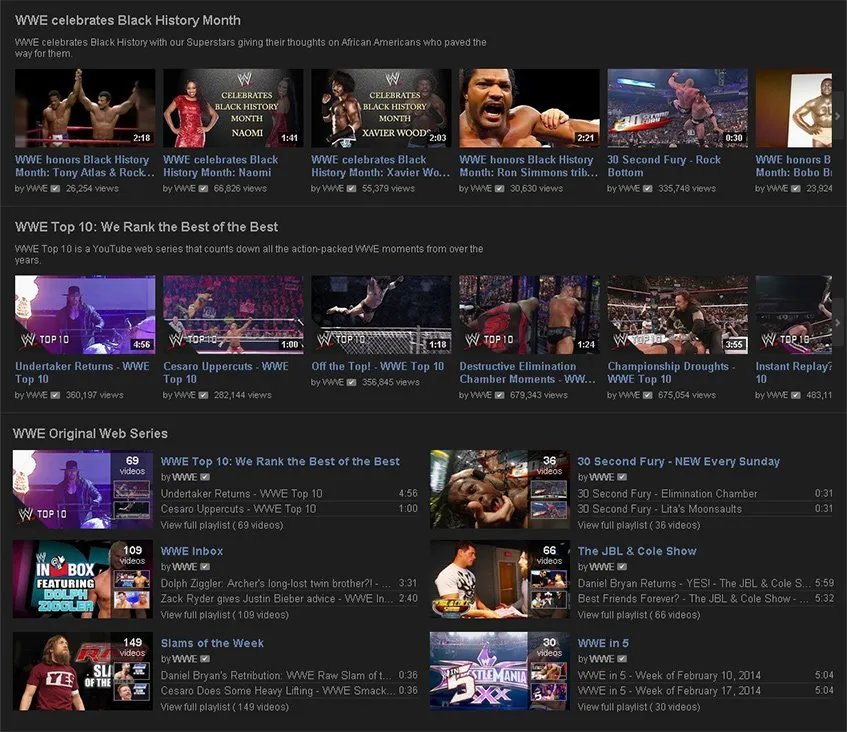Image resolution: width=847 pixels, height=732 pixels.
Task: Open the JBL & Cole Show playlist thumbnail
Action: point(500,579)
